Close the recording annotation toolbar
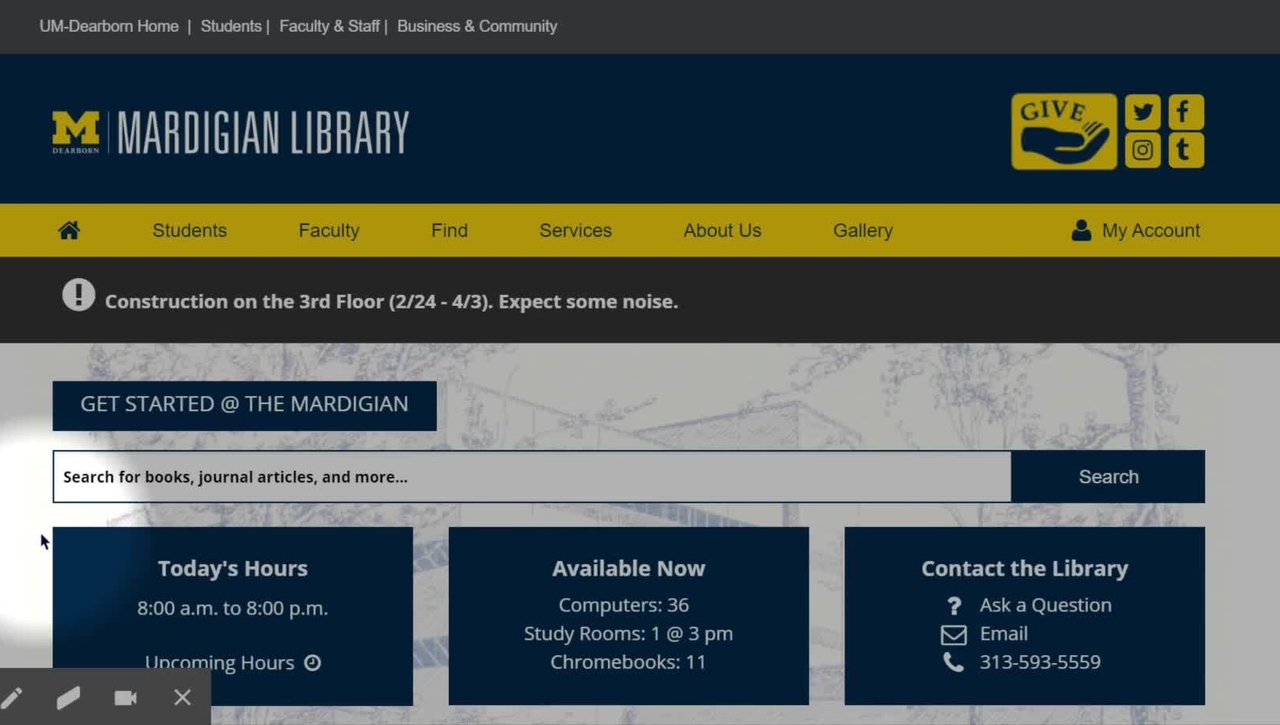Screen dimensions: 1280x725 182,697
